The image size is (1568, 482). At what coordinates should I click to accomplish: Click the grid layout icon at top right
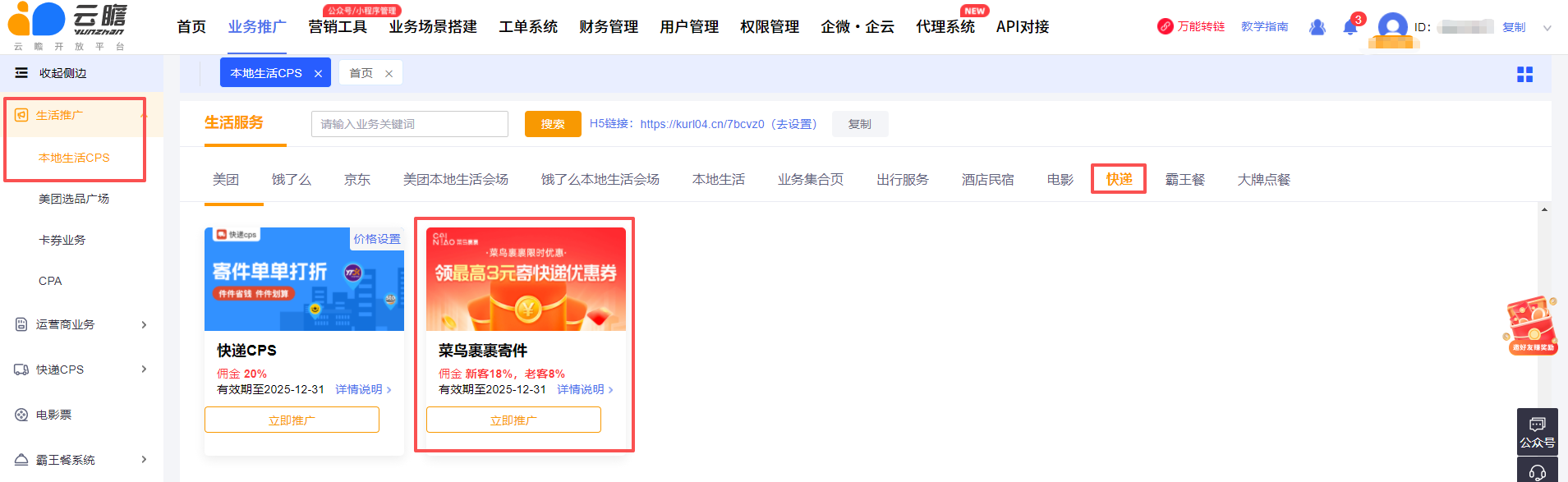click(1524, 75)
